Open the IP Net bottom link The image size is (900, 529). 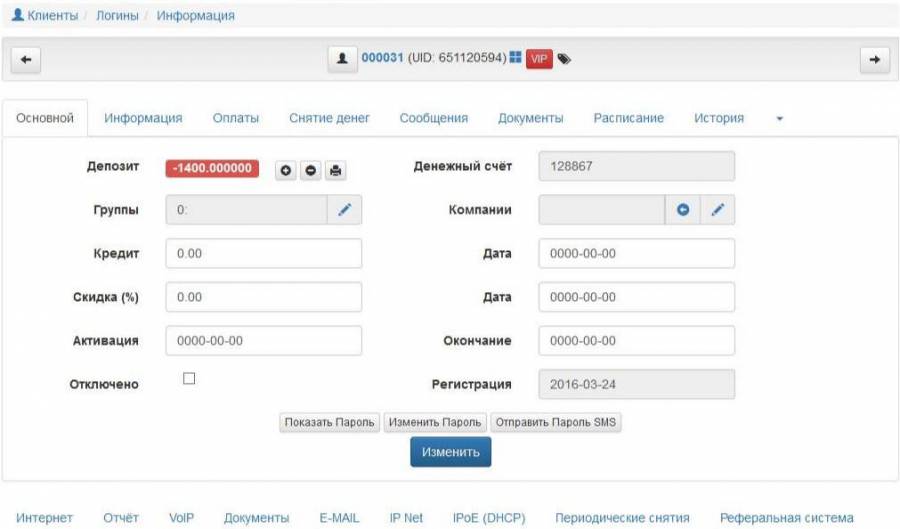406,518
